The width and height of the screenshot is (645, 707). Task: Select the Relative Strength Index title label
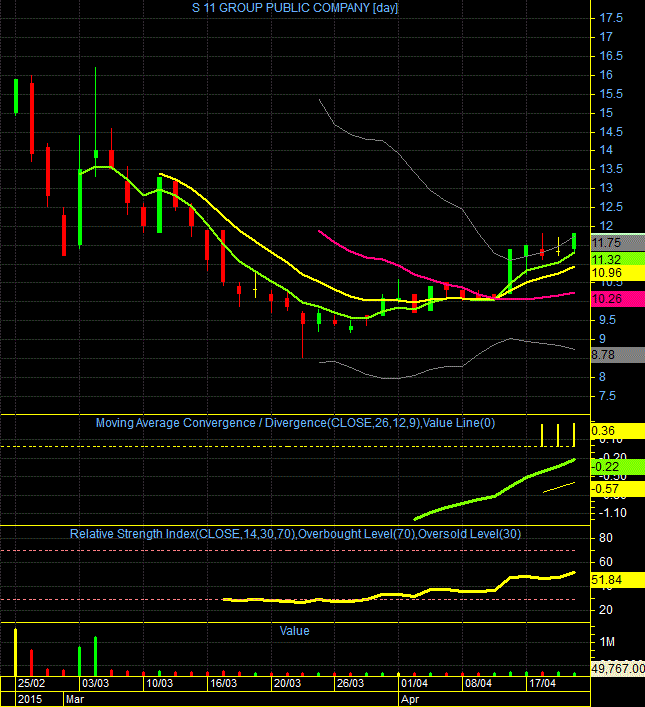pos(295,534)
